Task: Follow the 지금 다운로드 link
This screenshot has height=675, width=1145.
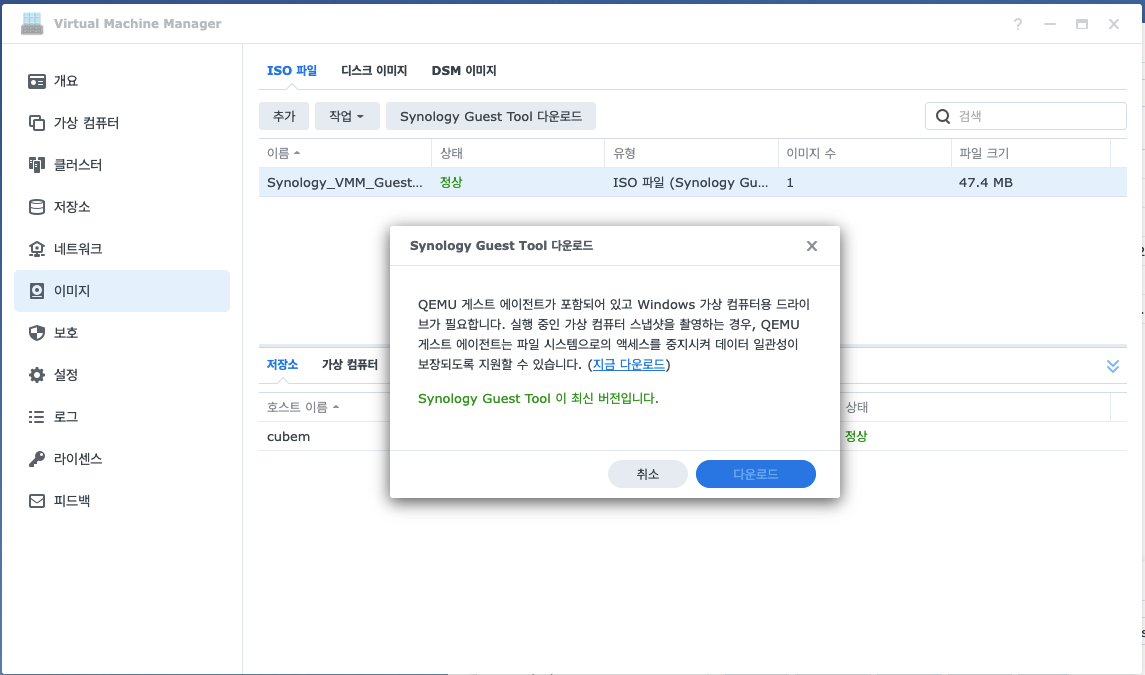Action: pyautogui.click(x=629, y=365)
